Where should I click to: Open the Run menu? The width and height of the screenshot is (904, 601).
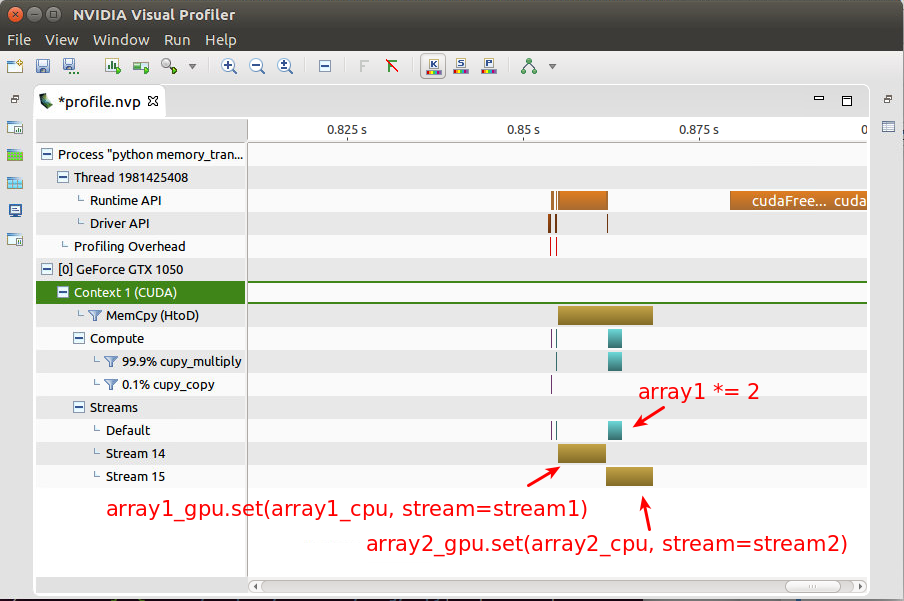(x=177, y=40)
